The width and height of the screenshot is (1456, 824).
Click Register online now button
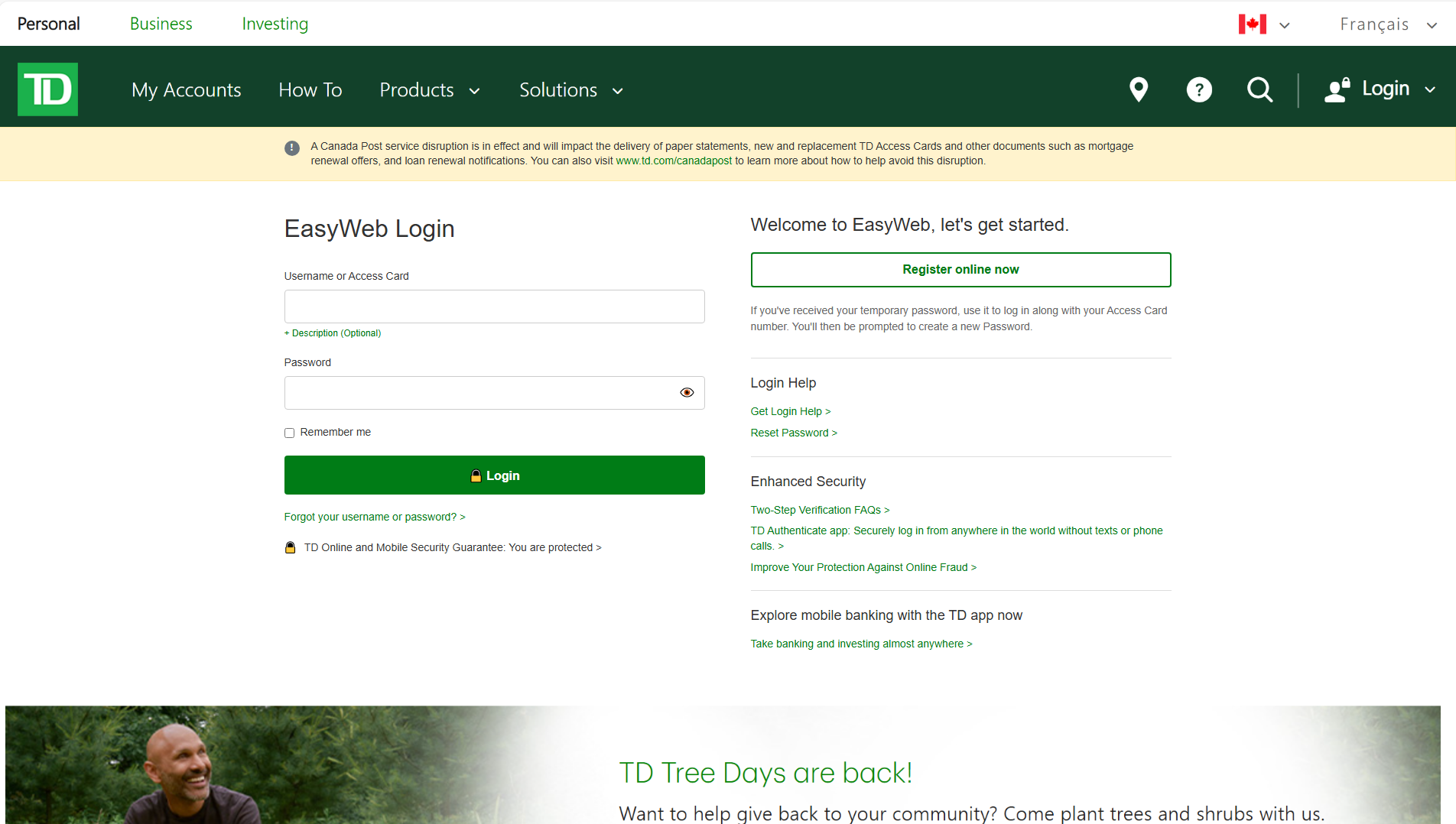pyautogui.click(x=960, y=270)
